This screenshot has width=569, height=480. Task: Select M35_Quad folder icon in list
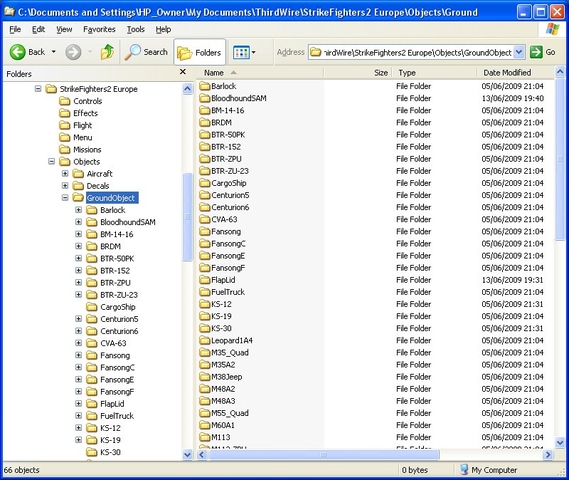205,352
